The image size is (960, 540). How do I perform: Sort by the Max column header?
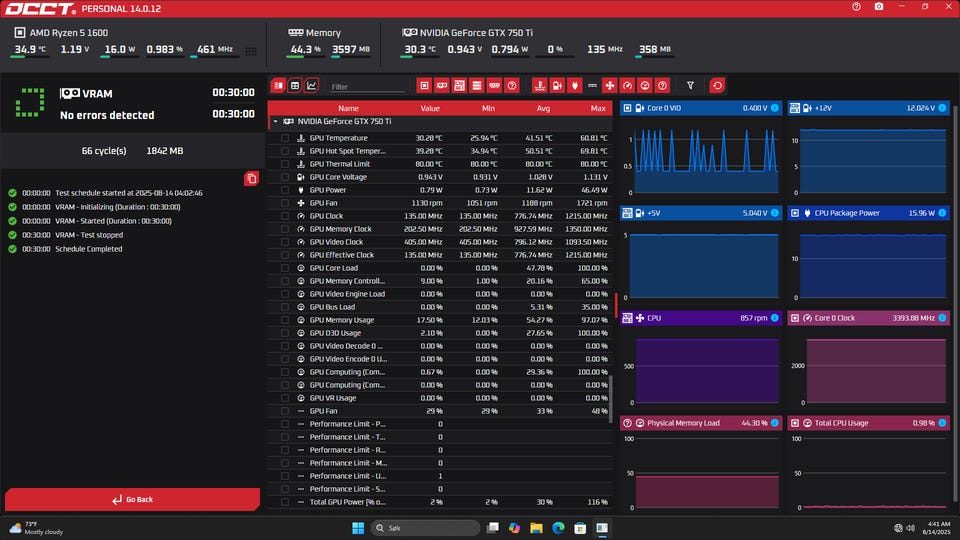click(598, 108)
